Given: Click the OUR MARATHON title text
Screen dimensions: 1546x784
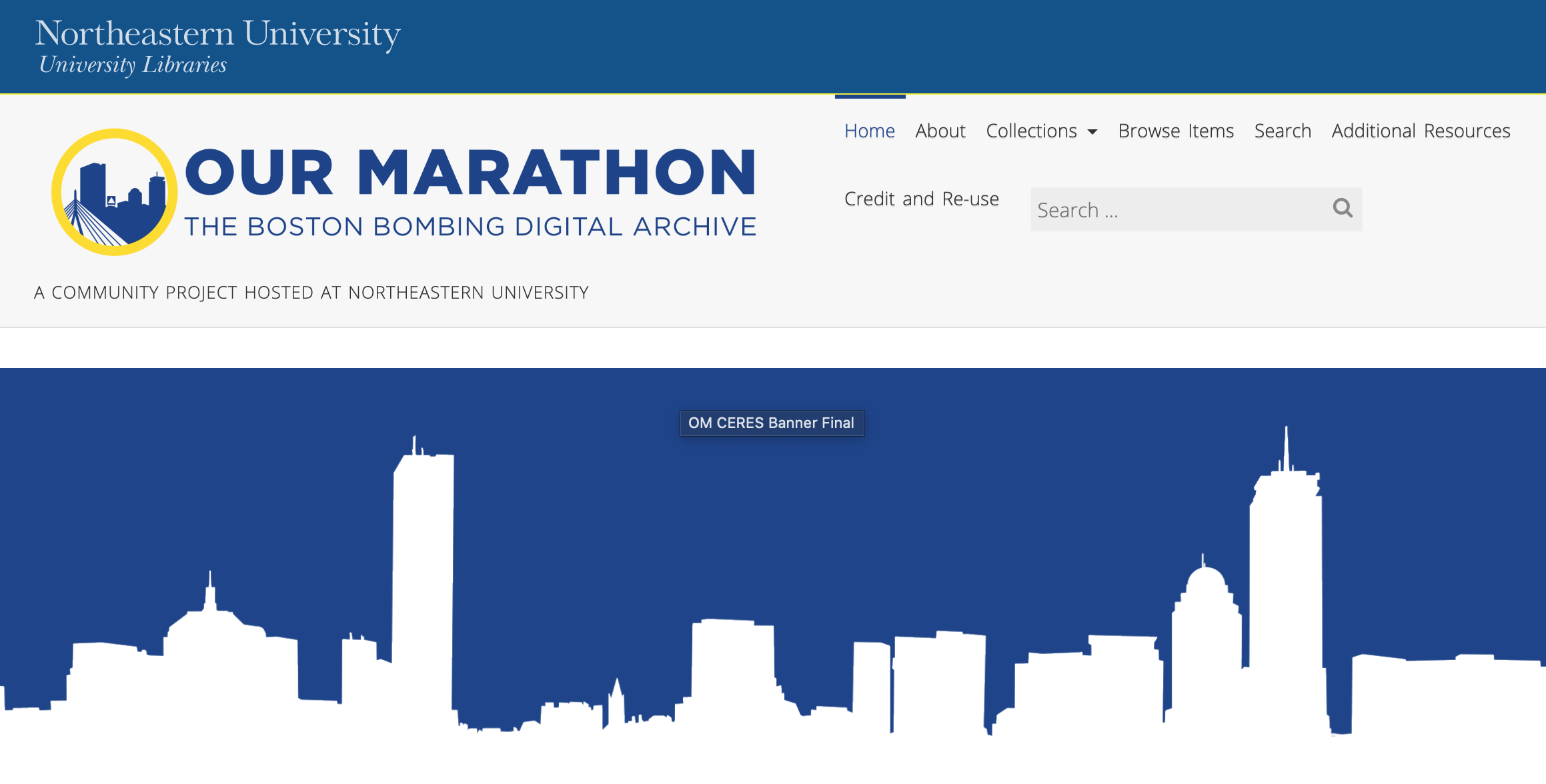Looking at the screenshot, I should click(x=470, y=173).
